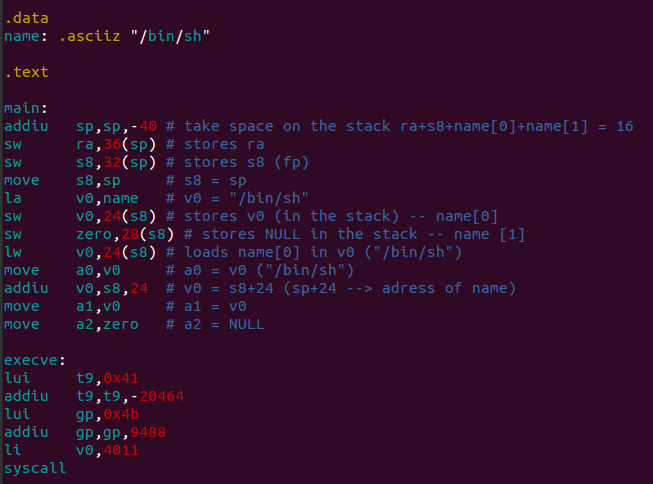The image size is (653, 484).
Task: Click the value 4011 in li instruction
Action: [121, 450]
